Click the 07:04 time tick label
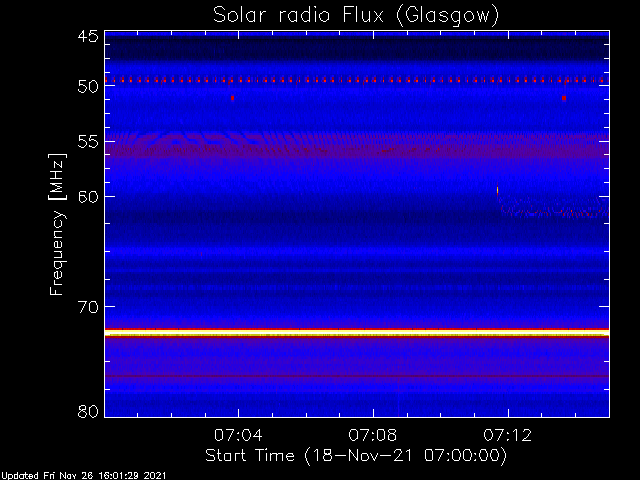 (x=238, y=435)
